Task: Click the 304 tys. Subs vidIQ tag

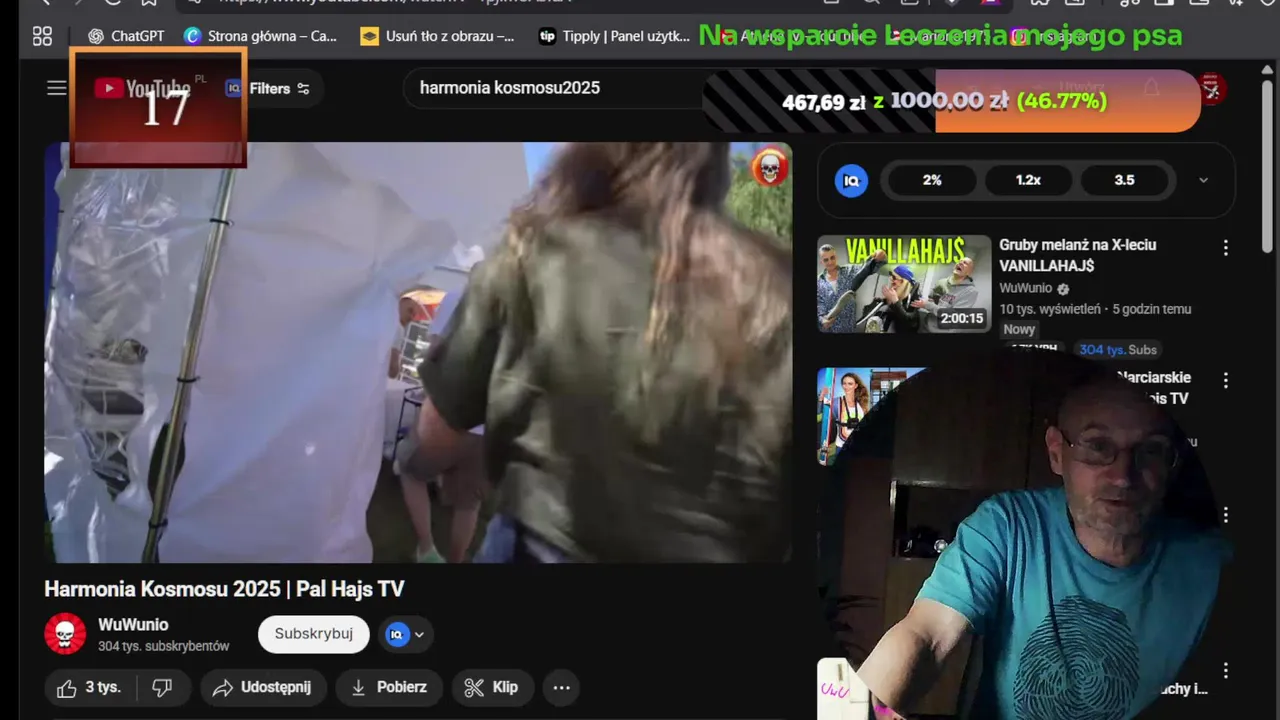Action: point(1118,349)
